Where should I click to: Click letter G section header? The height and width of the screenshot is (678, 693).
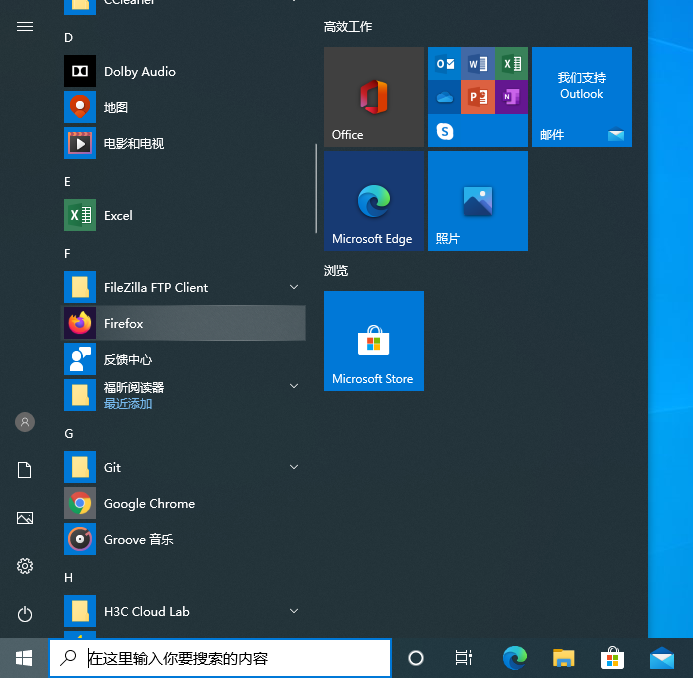69,434
